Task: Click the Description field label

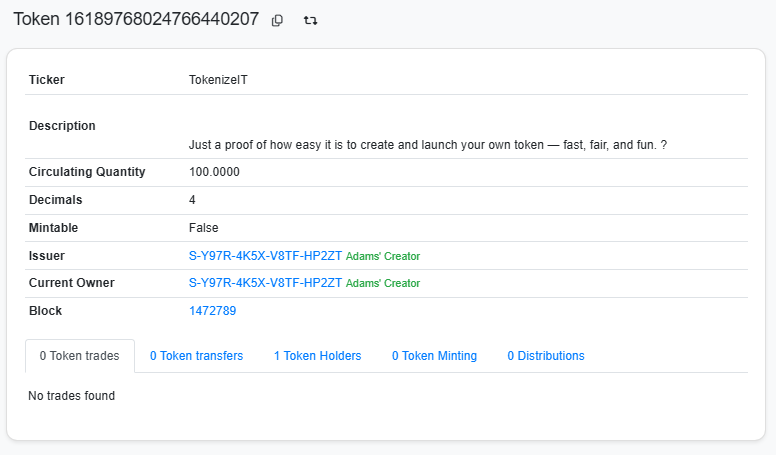Action: coord(62,126)
